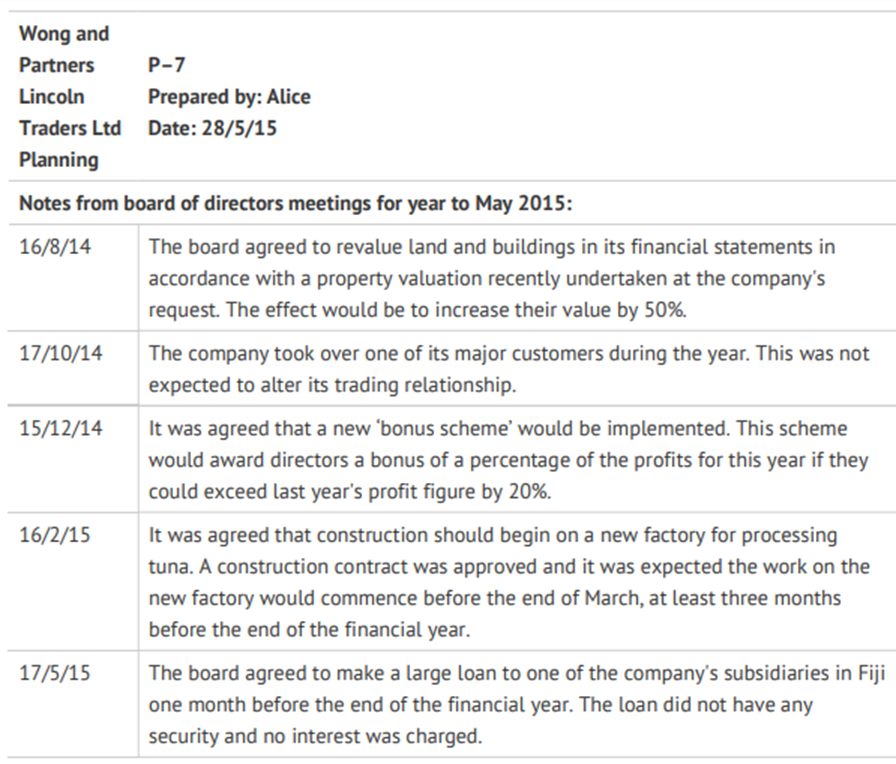Click the 'Prepared by: Alice' line

coord(229,97)
